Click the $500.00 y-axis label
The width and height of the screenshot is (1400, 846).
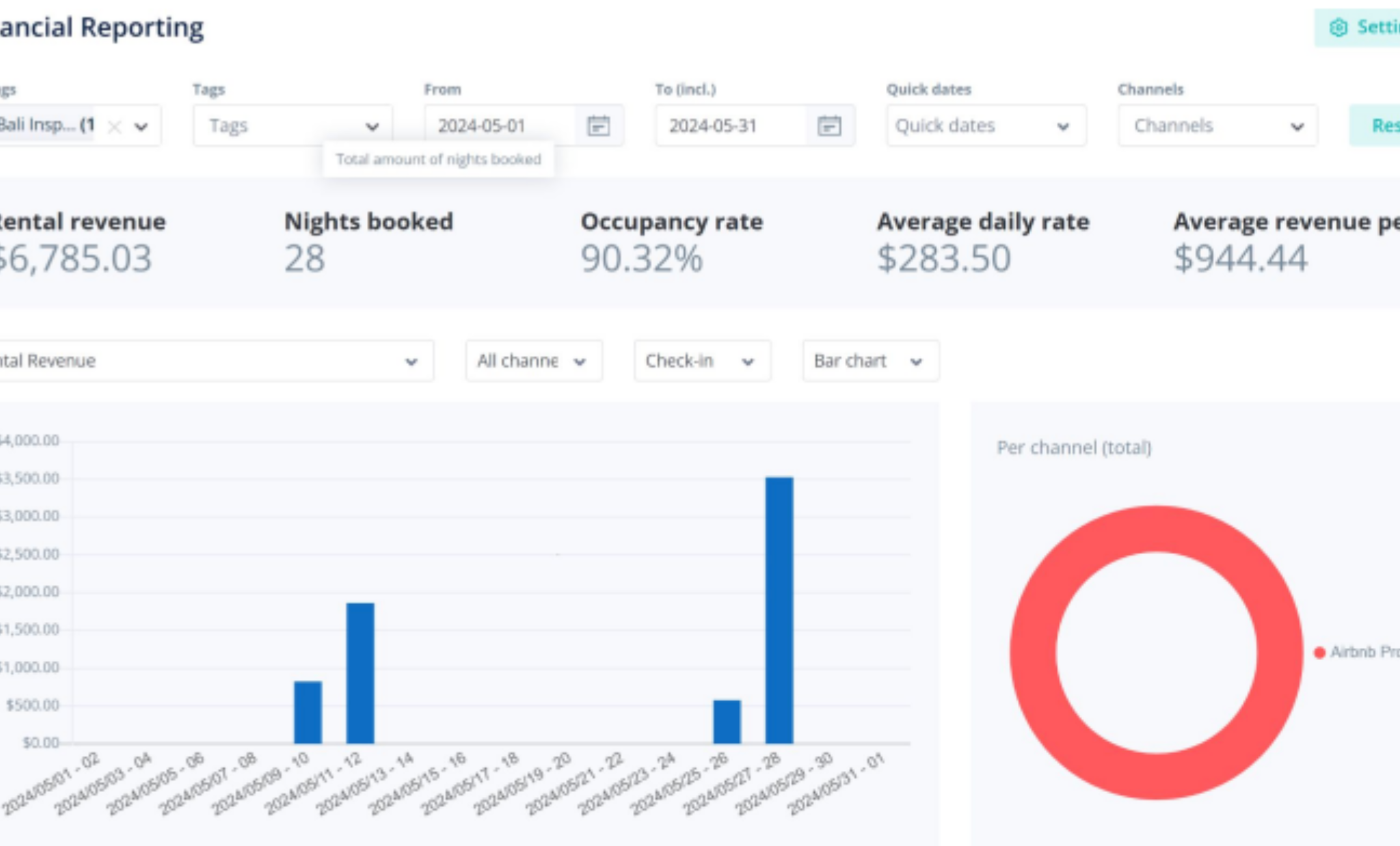(x=33, y=705)
